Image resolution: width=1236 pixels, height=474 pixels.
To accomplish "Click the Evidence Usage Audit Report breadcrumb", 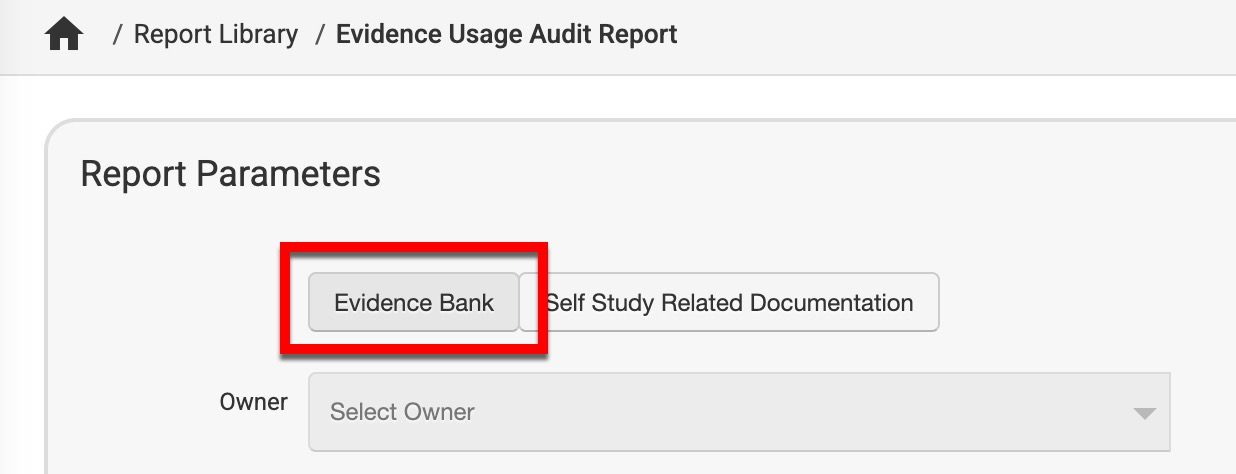I will coord(506,35).
